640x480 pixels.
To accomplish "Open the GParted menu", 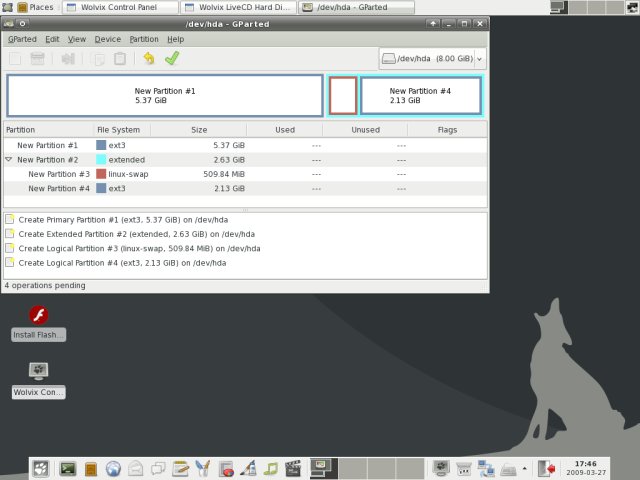I will [22, 39].
